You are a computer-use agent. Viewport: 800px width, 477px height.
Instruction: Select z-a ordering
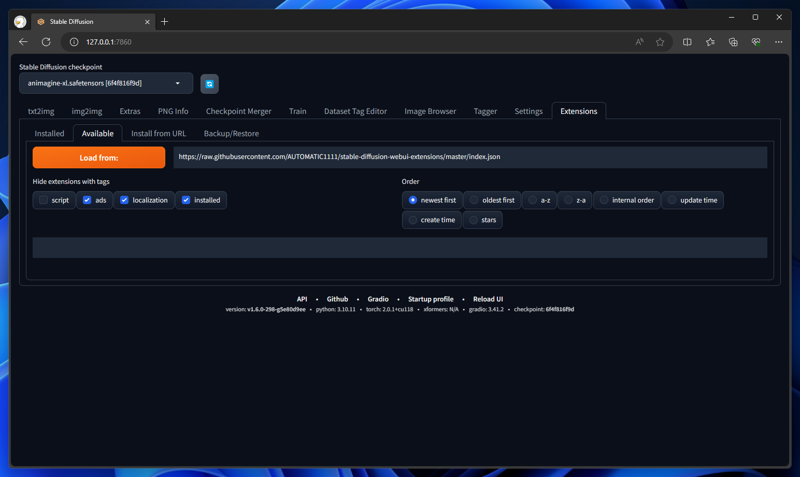pyautogui.click(x=575, y=200)
